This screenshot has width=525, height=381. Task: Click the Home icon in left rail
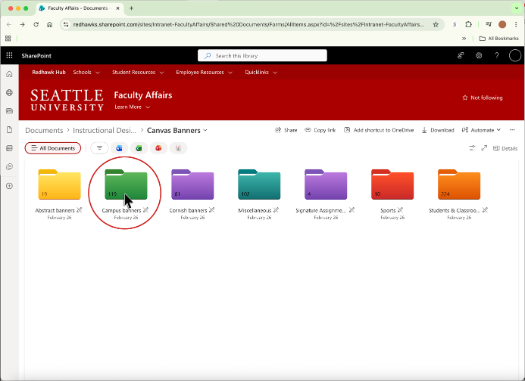(x=9, y=74)
